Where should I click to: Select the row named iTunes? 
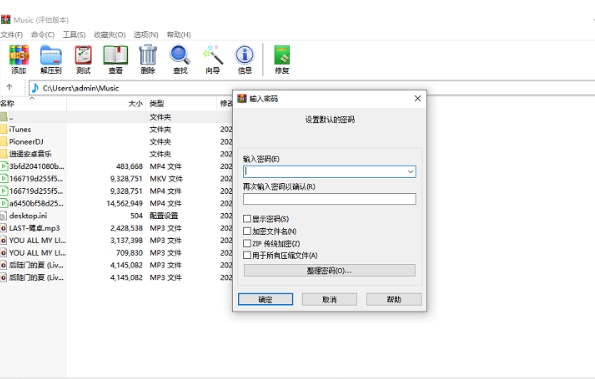(116, 129)
